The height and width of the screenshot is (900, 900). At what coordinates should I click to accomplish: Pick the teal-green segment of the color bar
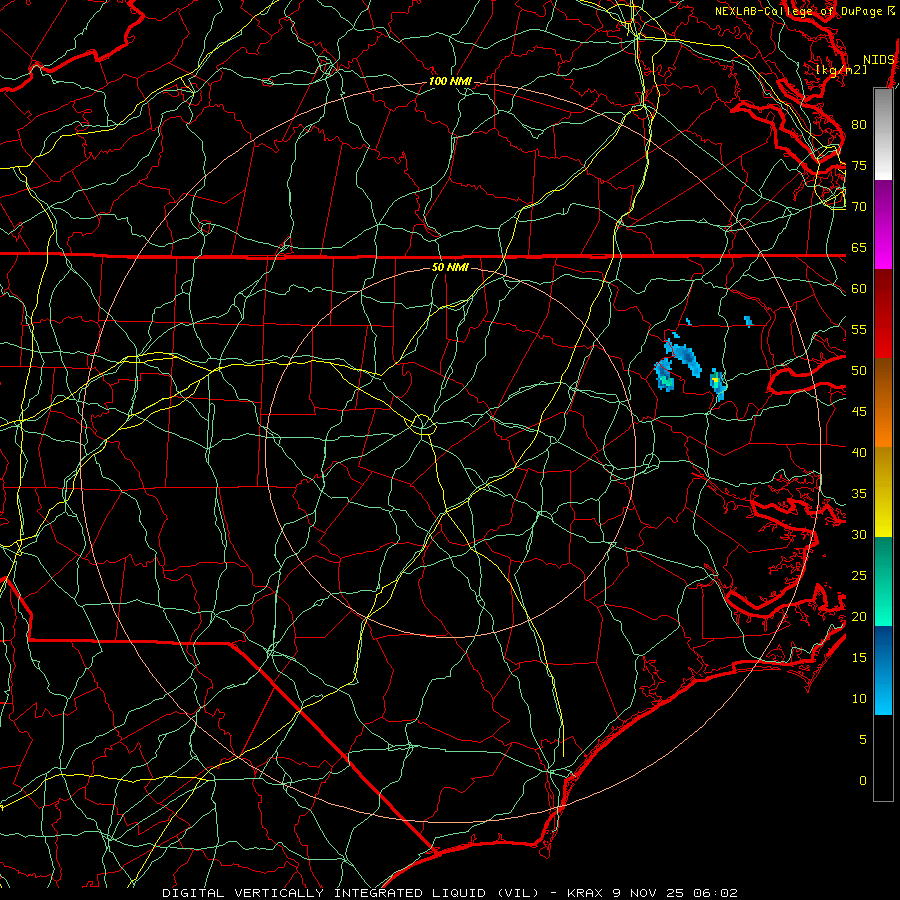pos(883,581)
